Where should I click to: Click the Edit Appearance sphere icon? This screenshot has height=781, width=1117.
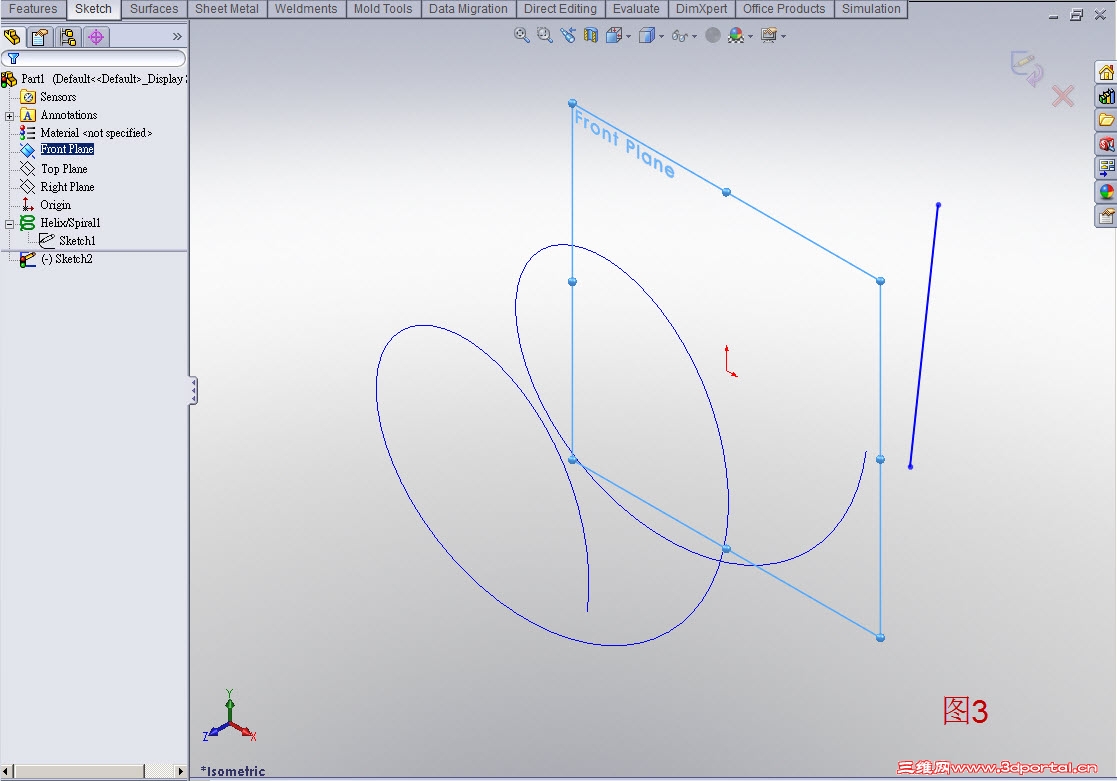(x=712, y=35)
